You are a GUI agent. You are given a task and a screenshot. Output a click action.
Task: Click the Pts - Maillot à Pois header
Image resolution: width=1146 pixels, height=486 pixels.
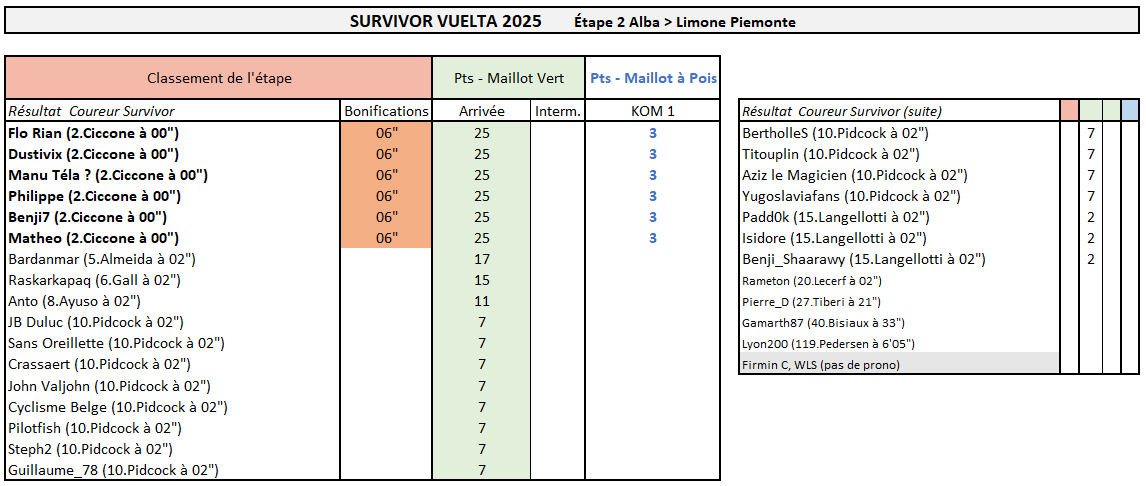point(653,78)
